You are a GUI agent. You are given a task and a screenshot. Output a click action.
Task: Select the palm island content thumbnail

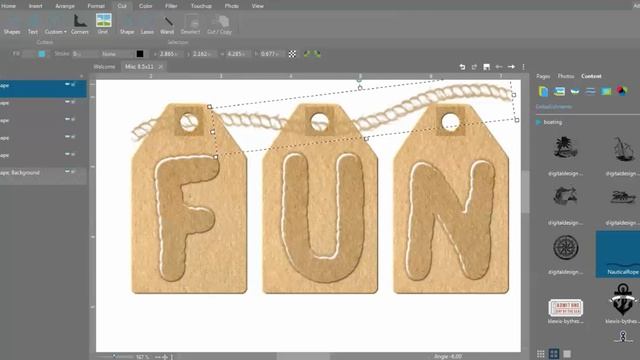565,148
